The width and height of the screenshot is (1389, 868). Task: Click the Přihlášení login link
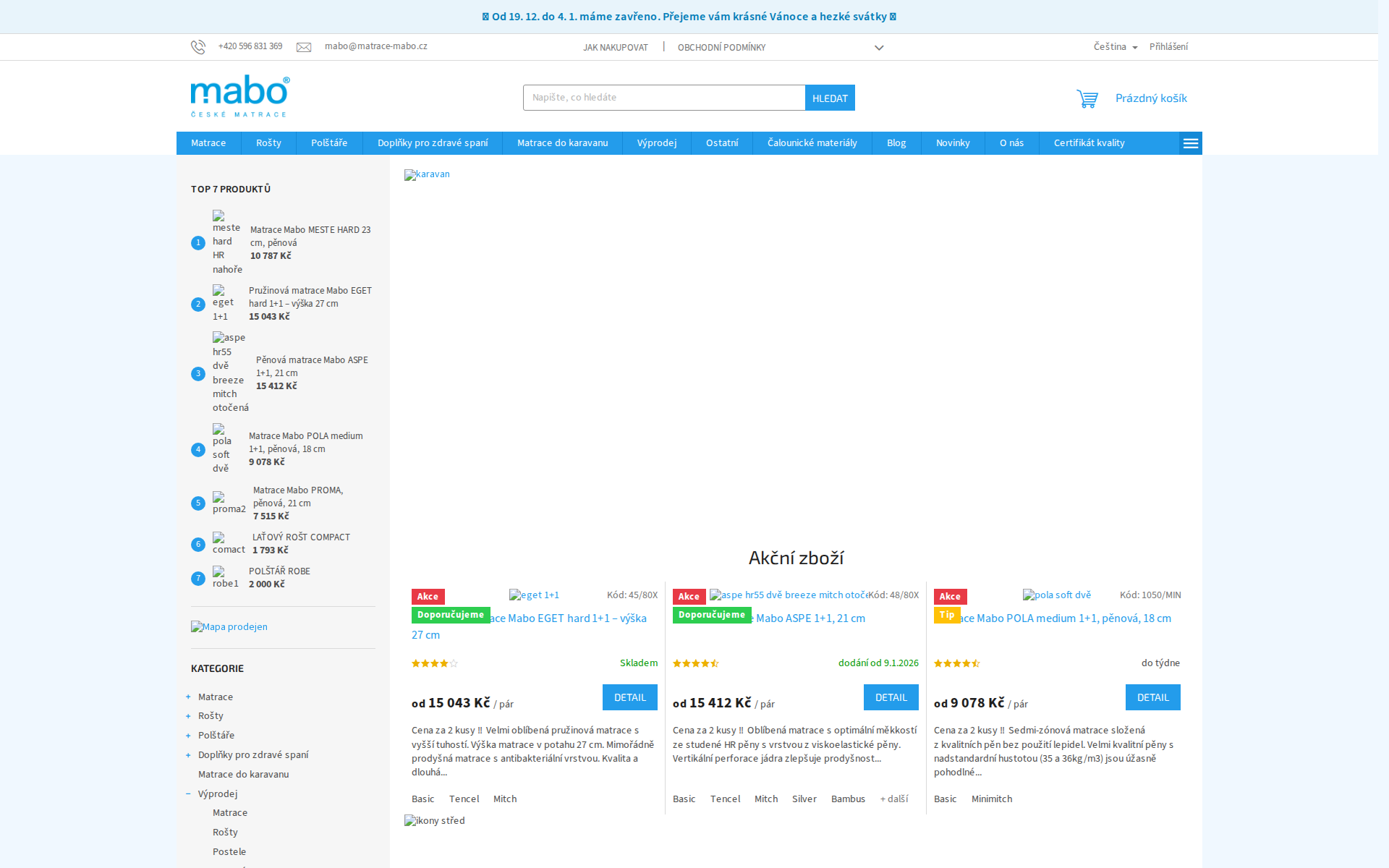click(1168, 47)
